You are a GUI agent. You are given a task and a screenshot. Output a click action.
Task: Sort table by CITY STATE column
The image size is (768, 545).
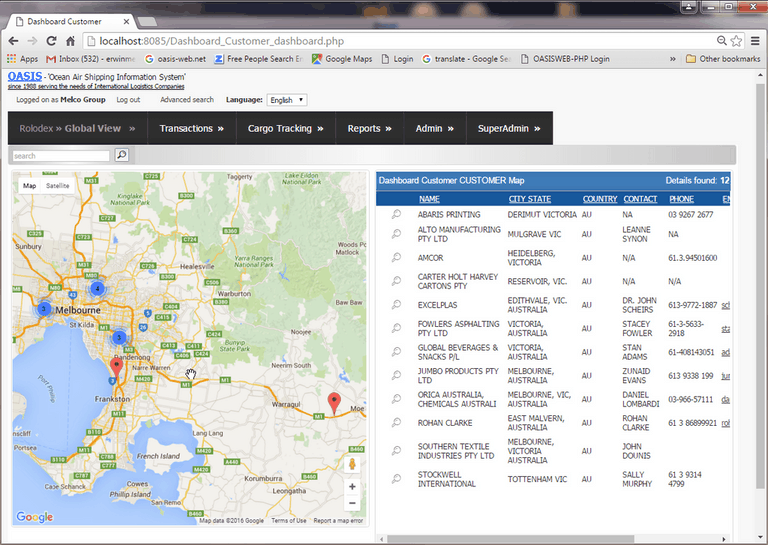pos(529,199)
